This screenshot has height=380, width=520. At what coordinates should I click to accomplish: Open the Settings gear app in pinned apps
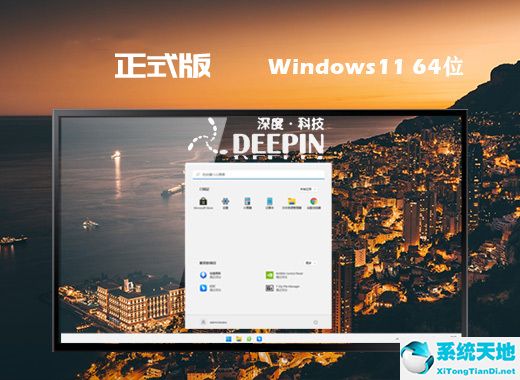(226, 203)
